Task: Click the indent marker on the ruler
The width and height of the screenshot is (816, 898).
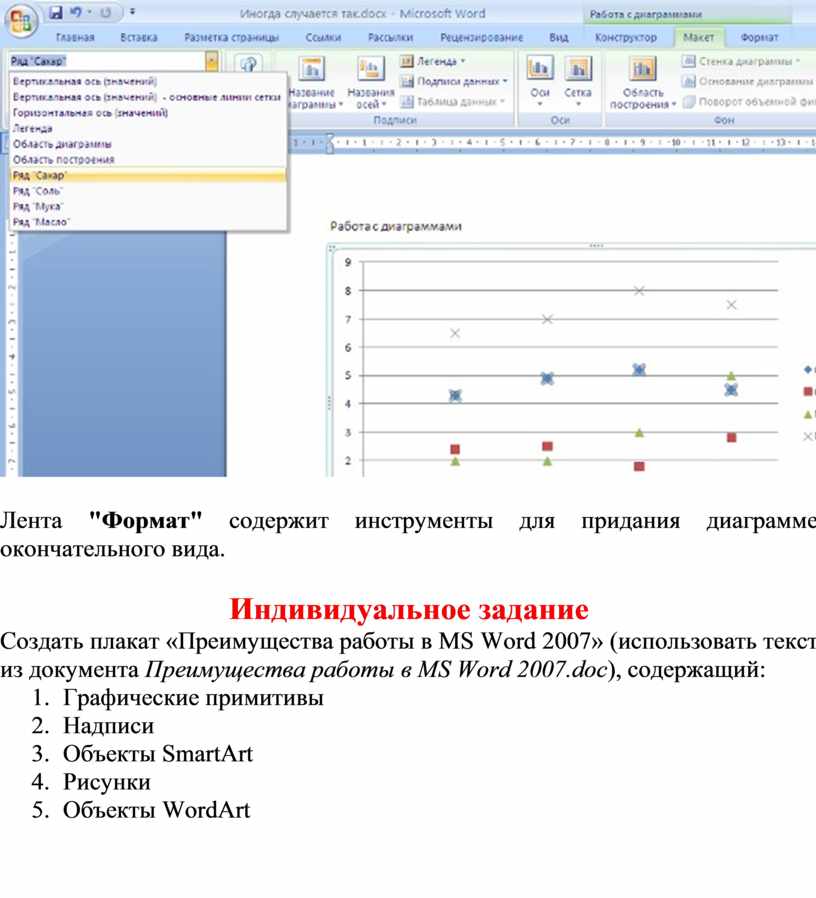Action: click(x=329, y=143)
